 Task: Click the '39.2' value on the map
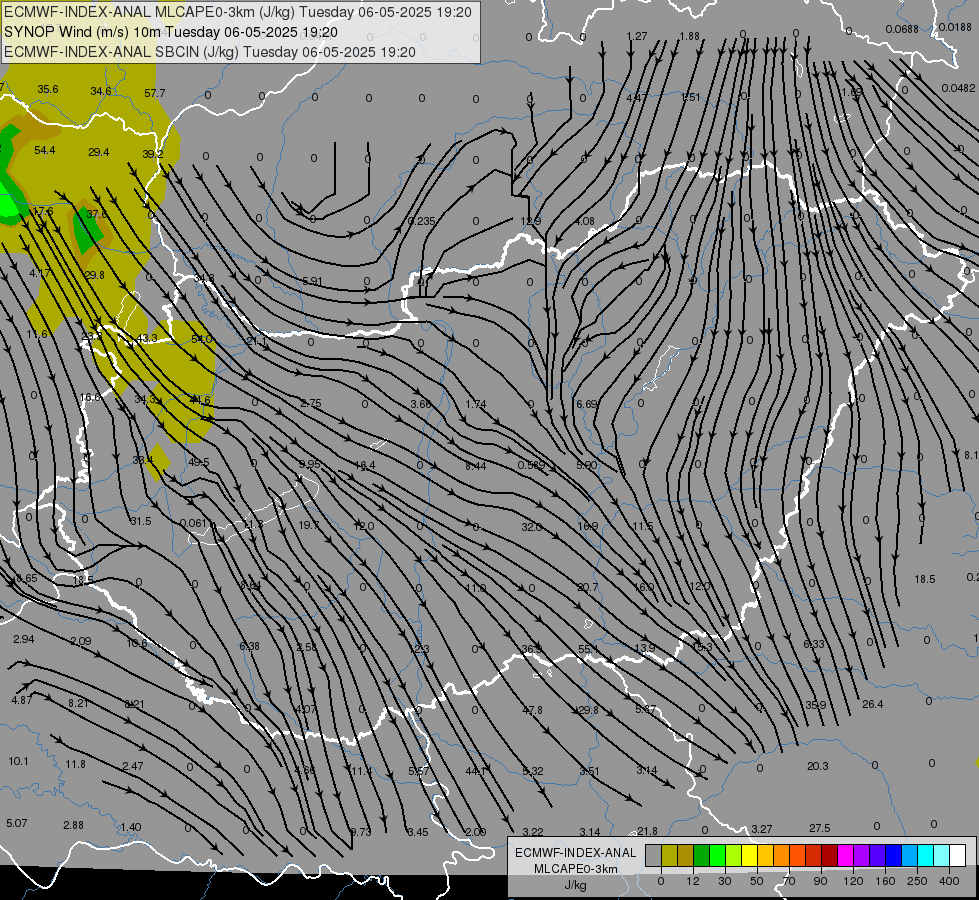(x=152, y=154)
